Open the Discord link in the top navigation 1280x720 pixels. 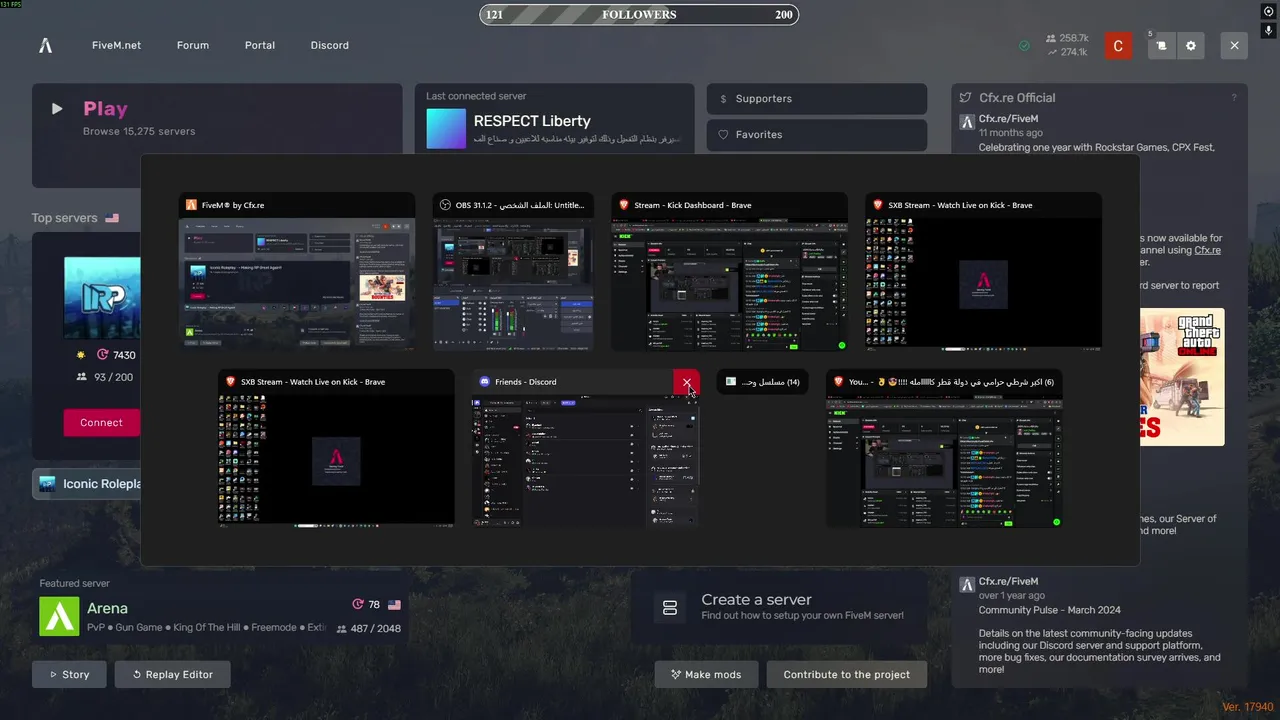[x=330, y=45]
